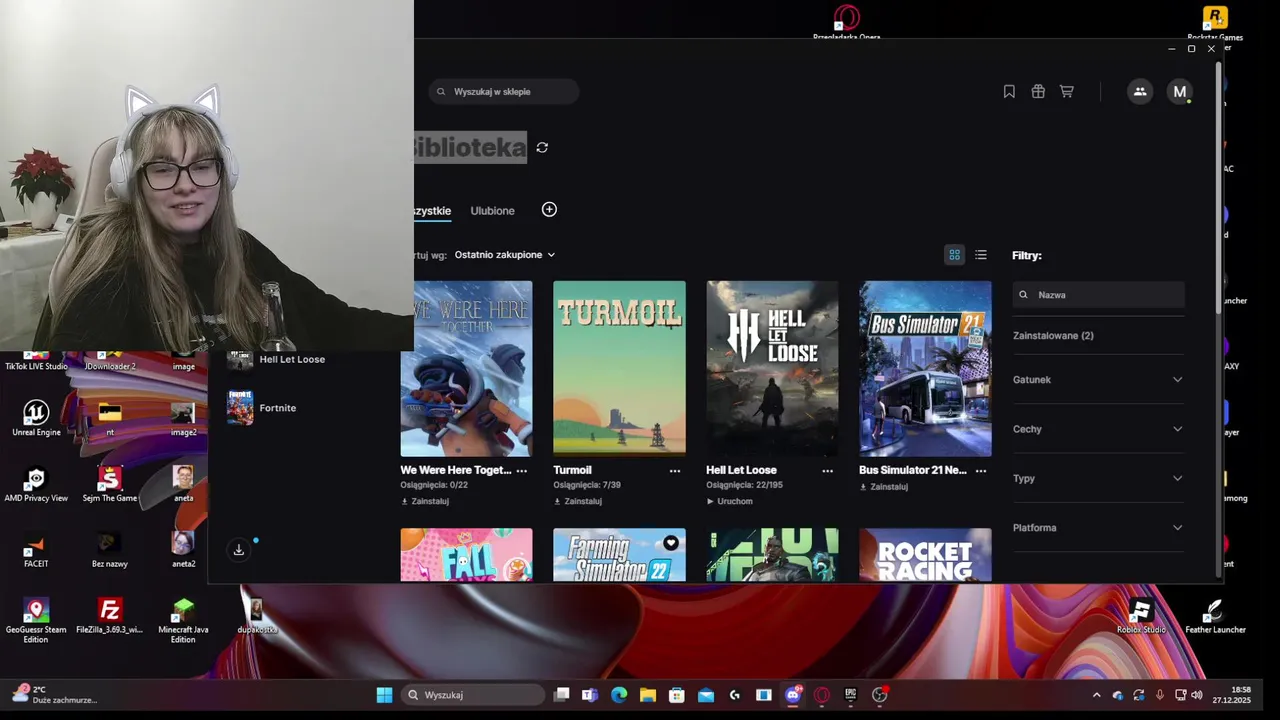Click the Windows taskbar Wyszukaj search box

click(474, 695)
